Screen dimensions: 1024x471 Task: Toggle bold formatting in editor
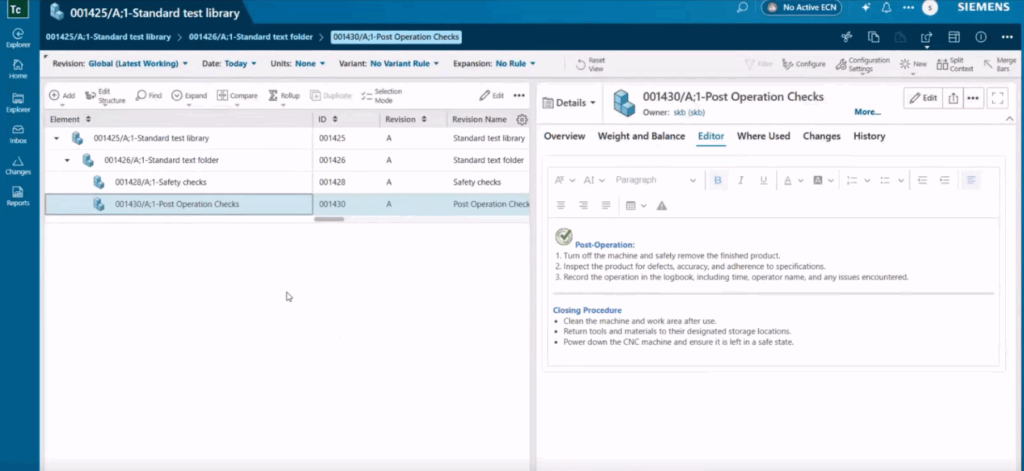click(717, 180)
